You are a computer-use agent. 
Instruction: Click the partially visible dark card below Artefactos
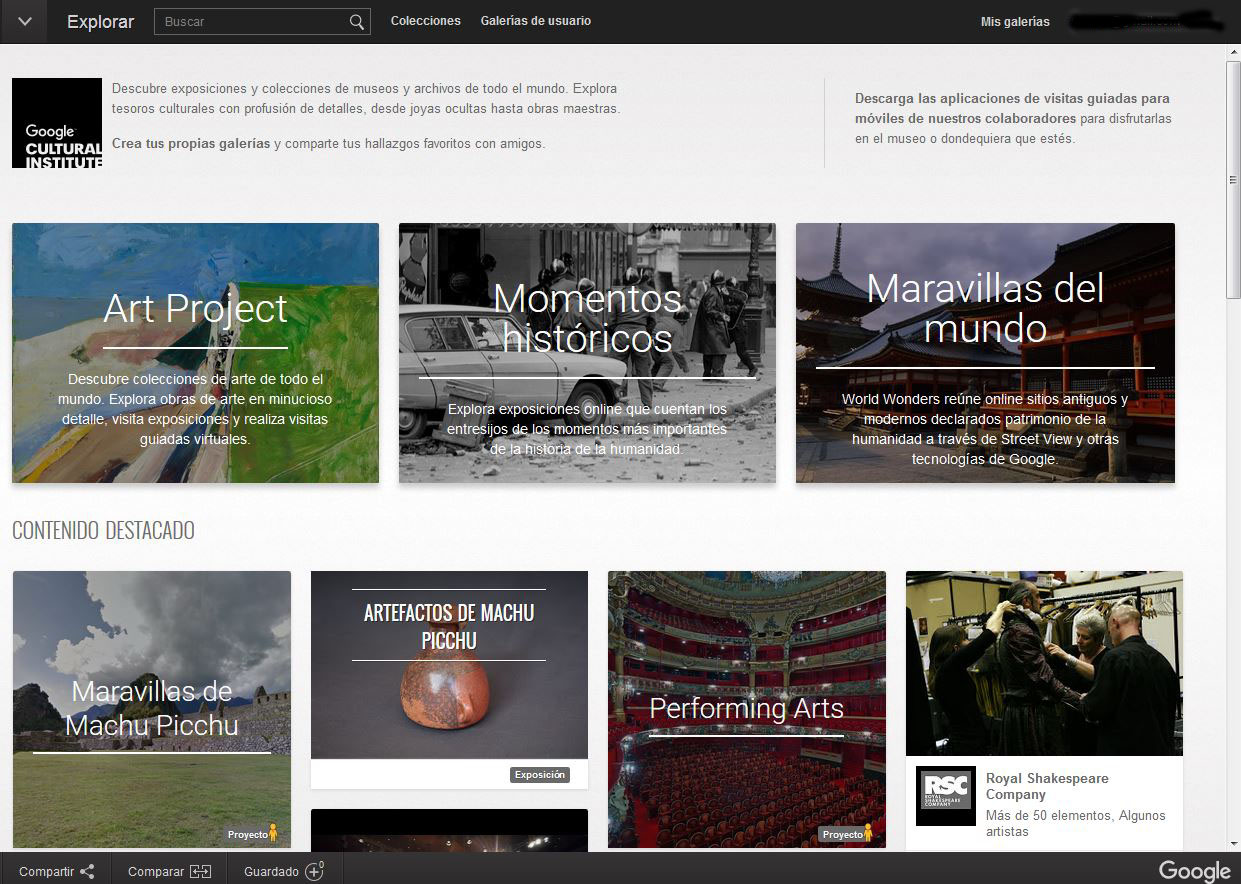click(449, 829)
